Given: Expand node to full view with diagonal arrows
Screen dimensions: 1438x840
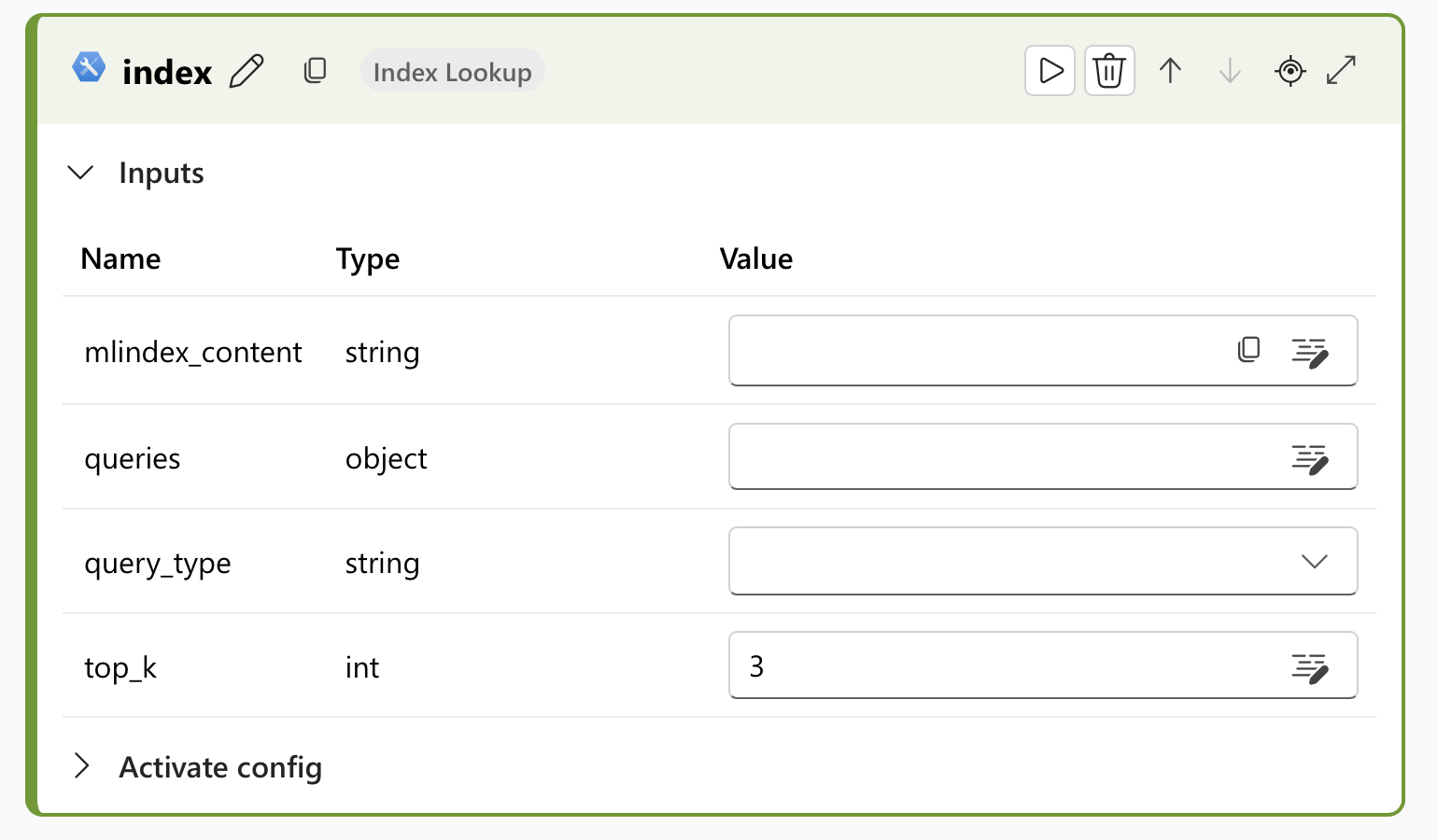Looking at the screenshot, I should click(x=1341, y=71).
